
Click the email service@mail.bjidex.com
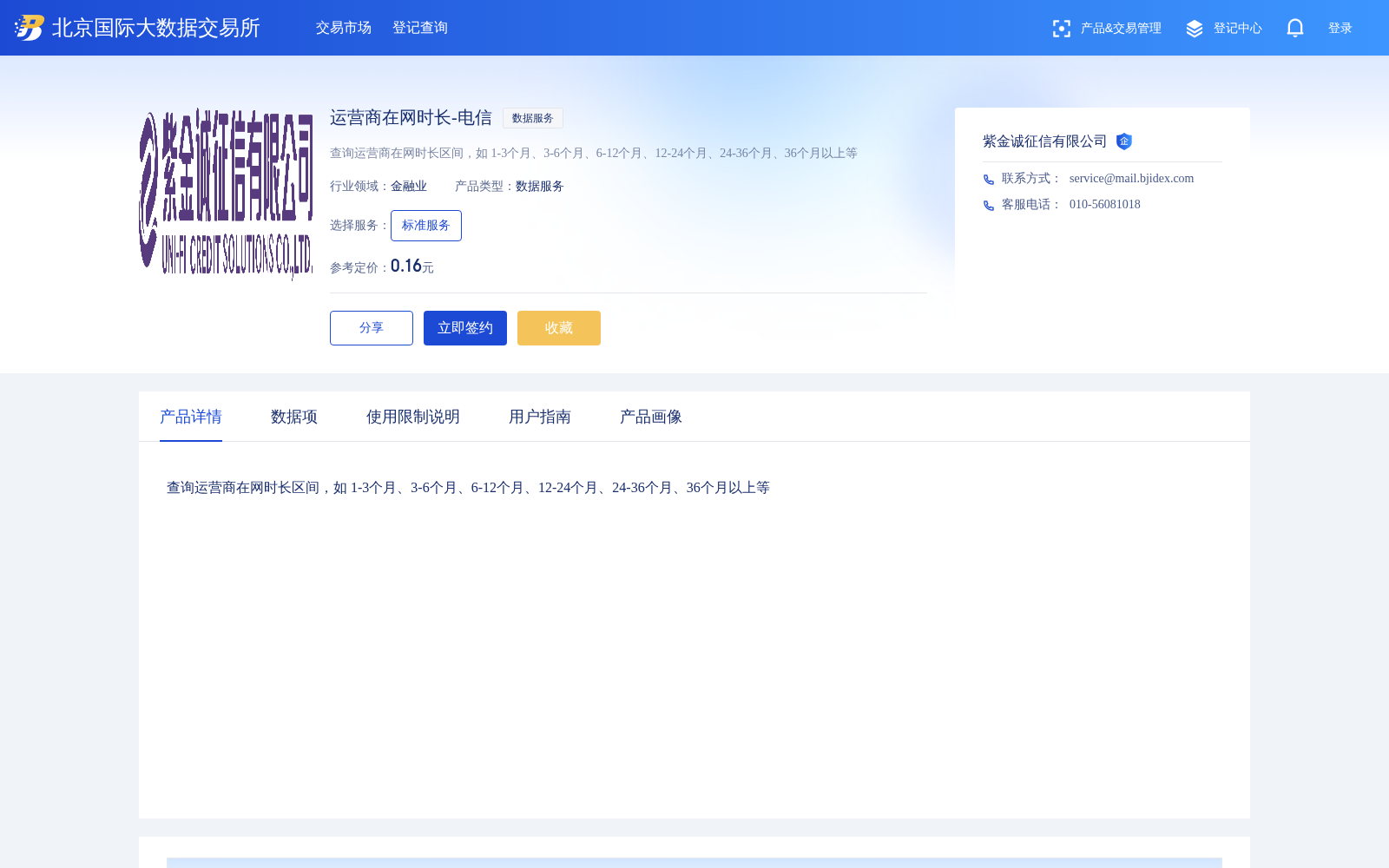coord(1131,178)
